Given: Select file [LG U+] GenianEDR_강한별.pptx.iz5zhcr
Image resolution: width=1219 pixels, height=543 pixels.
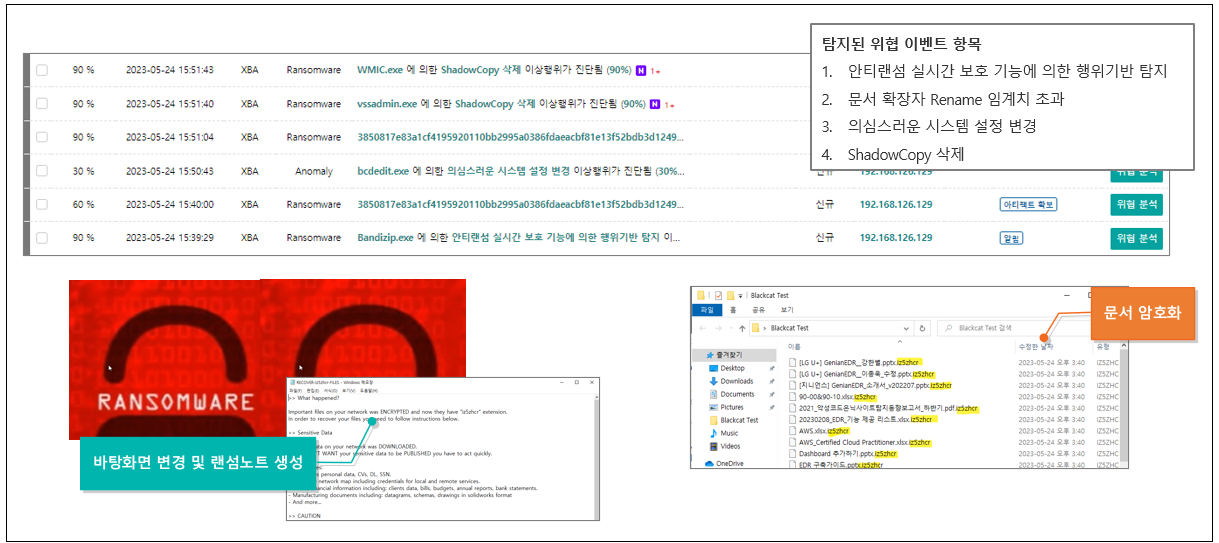Looking at the screenshot, I should click(x=855, y=362).
